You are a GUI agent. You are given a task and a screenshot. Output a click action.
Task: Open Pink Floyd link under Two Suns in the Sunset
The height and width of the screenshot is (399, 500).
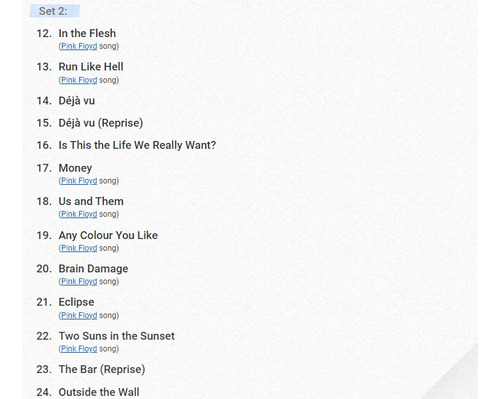click(x=79, y=349)
